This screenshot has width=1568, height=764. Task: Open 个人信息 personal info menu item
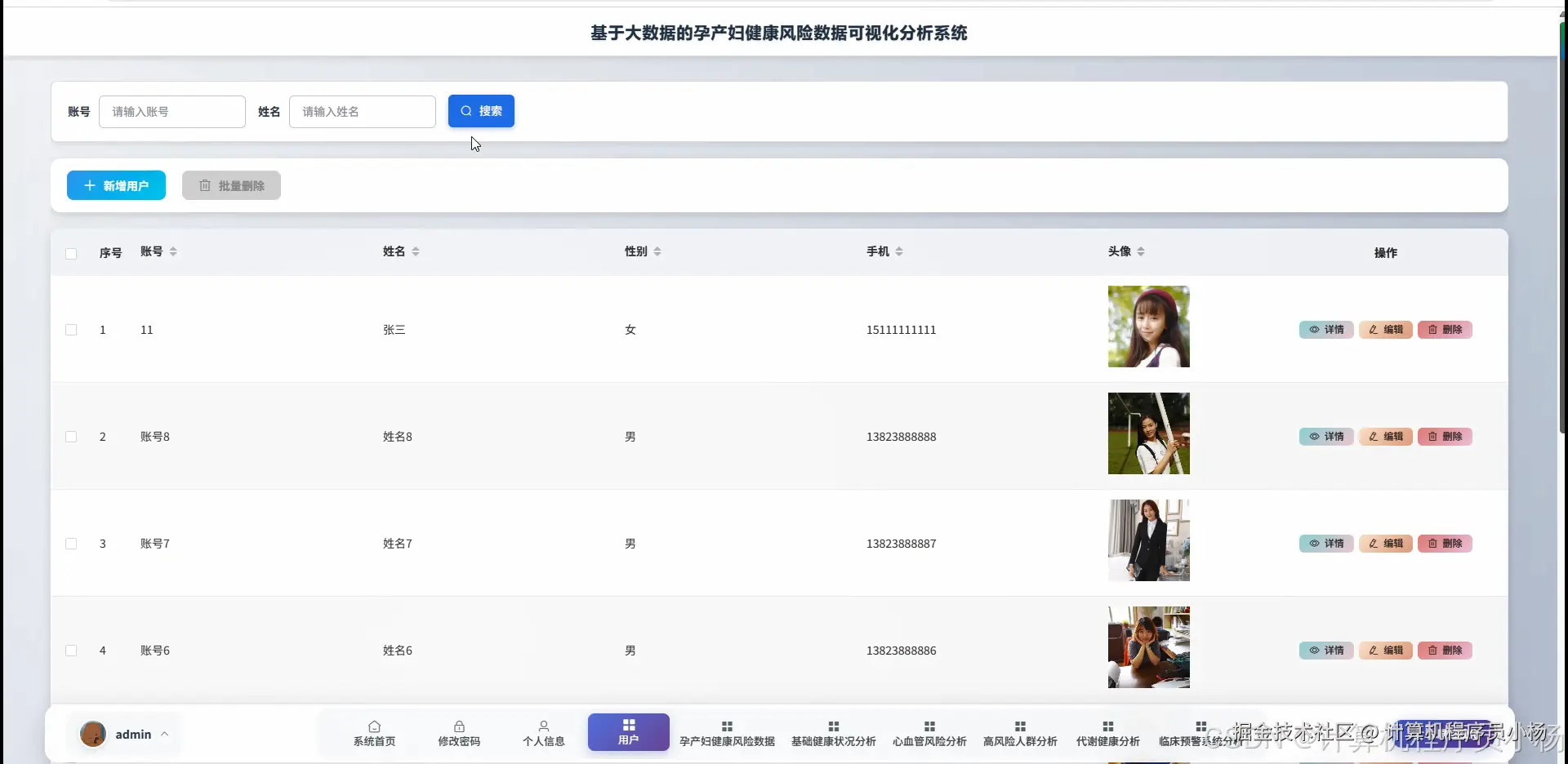click(544, 733)
